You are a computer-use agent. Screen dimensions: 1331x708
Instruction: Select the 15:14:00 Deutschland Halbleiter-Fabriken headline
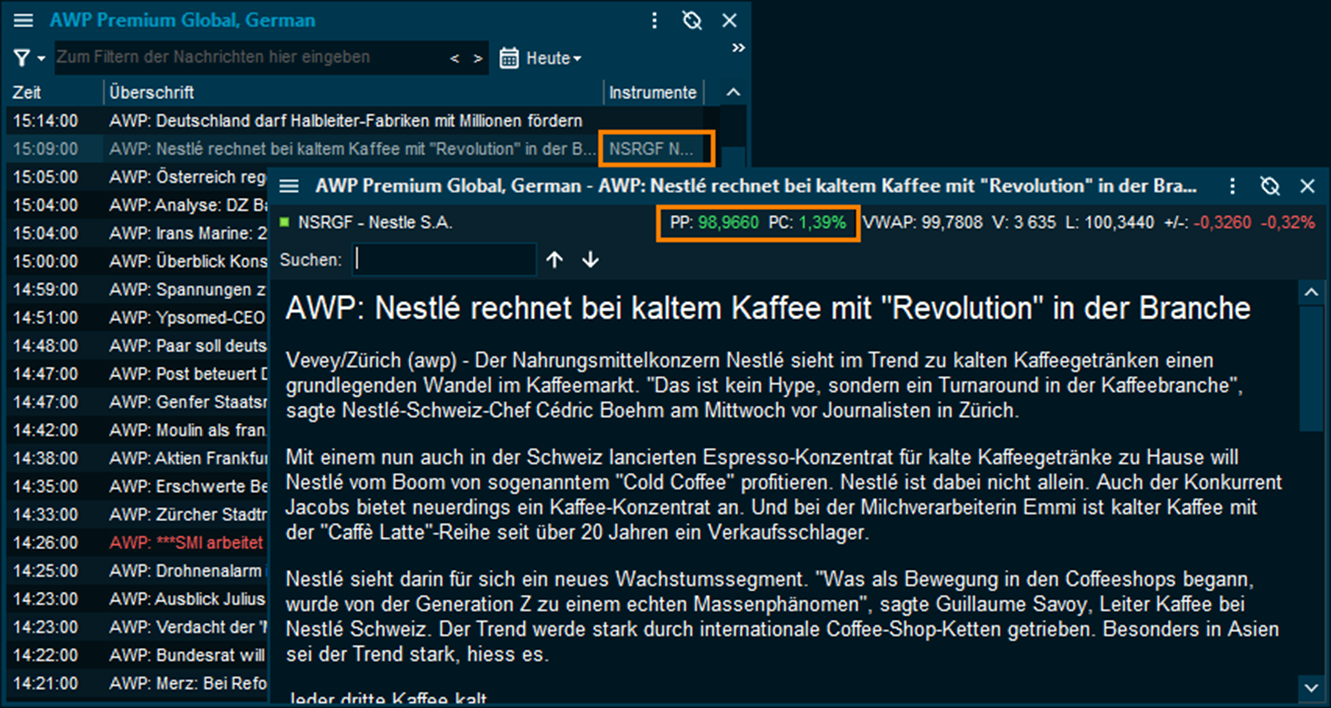(x=345, y=121)
